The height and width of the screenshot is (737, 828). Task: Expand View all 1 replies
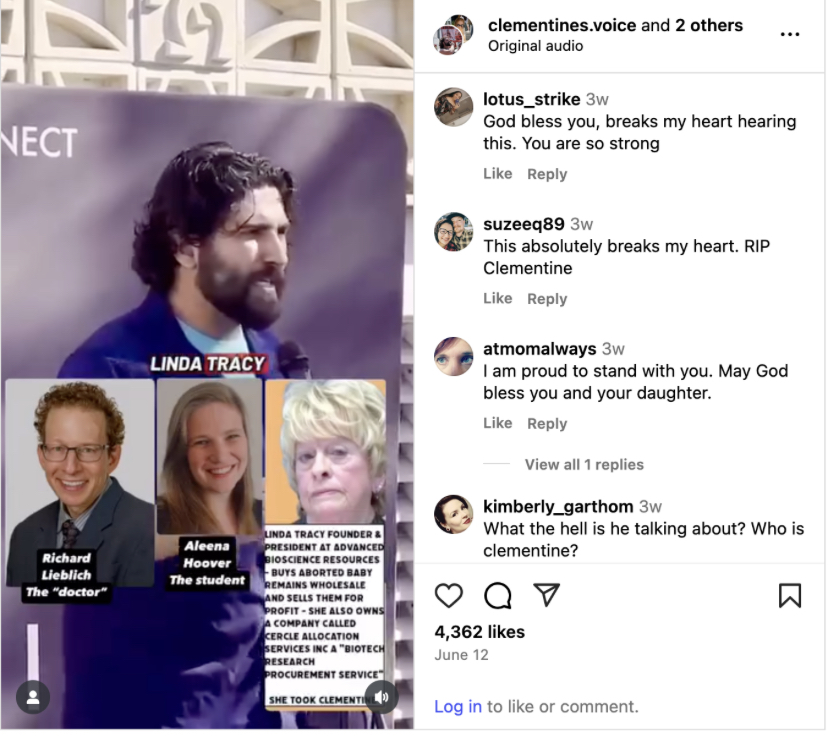tap(584, 465)
